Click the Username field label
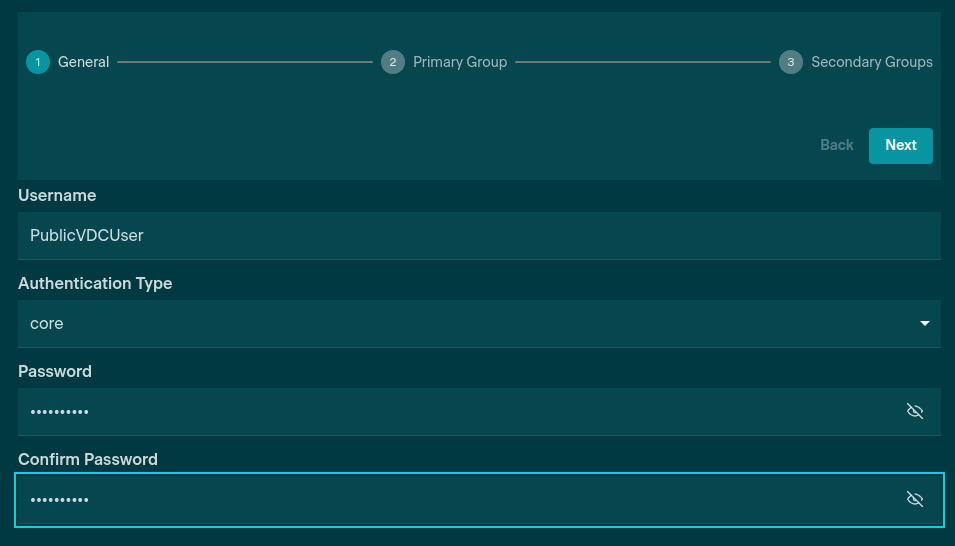 point(57,195)
